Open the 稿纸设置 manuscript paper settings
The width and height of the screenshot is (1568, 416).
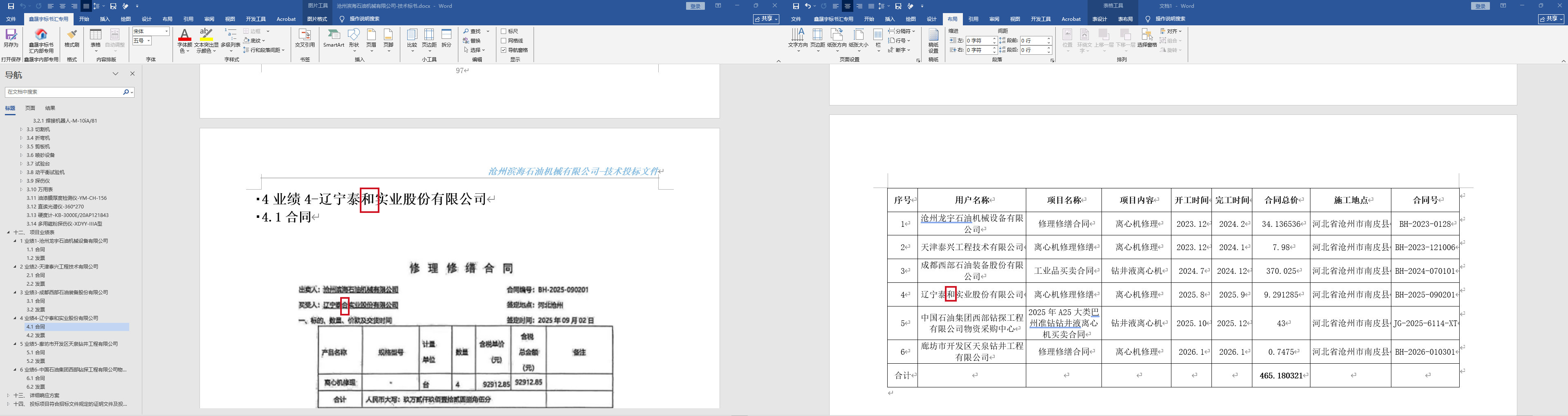point(933,41)
